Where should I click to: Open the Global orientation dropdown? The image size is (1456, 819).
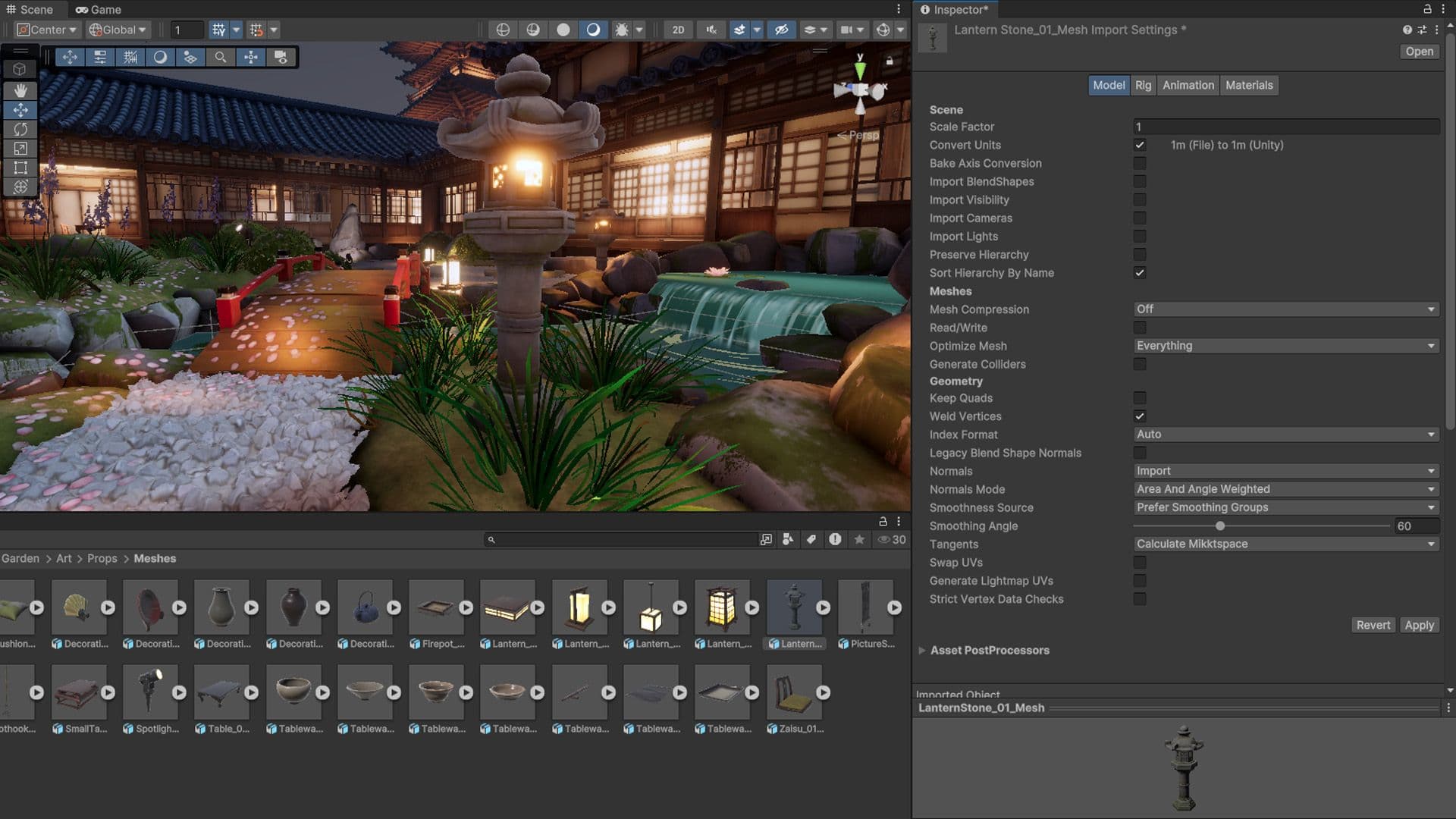click(x=118, y=30)
